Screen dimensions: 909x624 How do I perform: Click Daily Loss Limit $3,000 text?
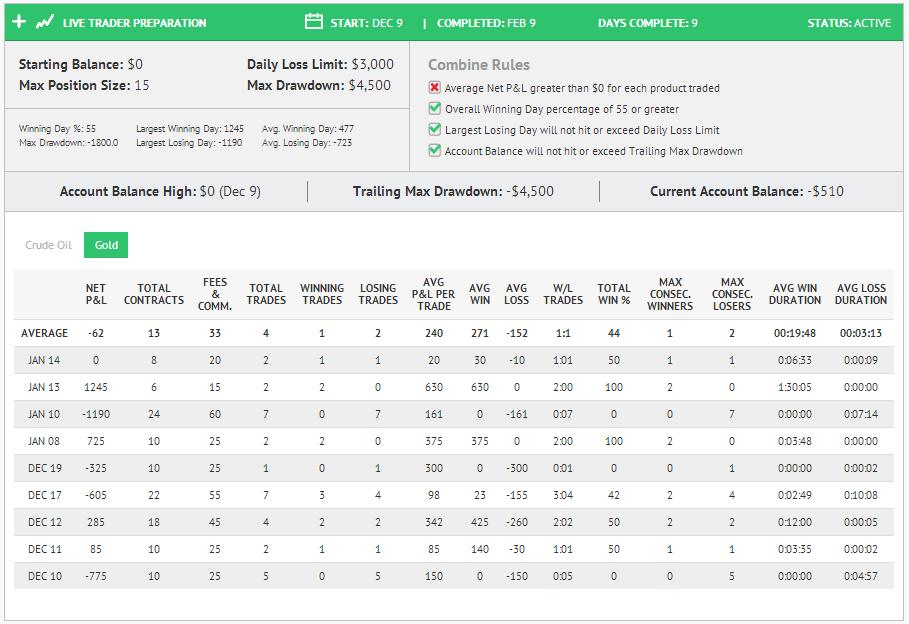320,64
